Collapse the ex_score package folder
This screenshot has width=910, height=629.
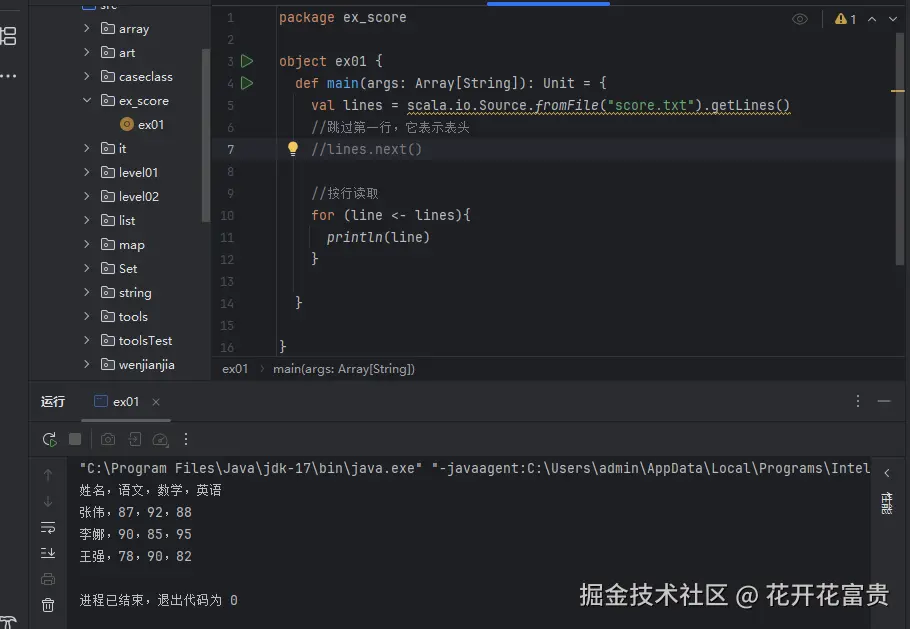coord(87,100)
